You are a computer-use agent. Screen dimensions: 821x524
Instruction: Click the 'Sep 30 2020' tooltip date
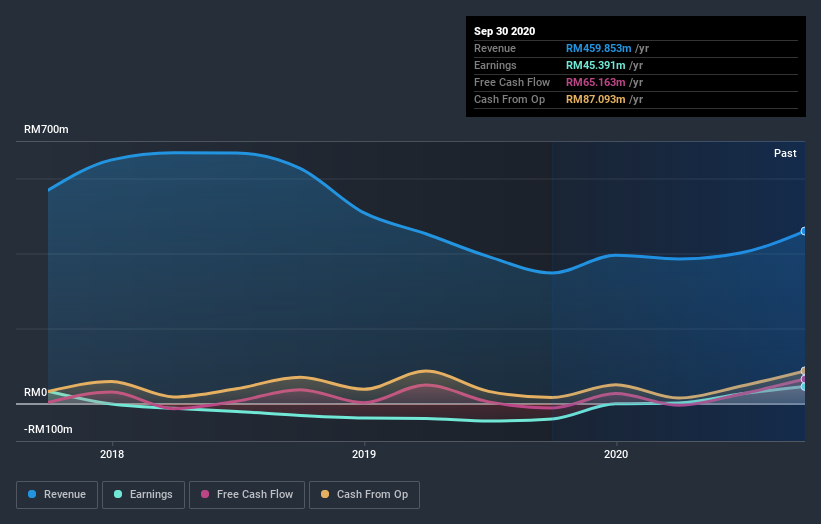[504, 31]
